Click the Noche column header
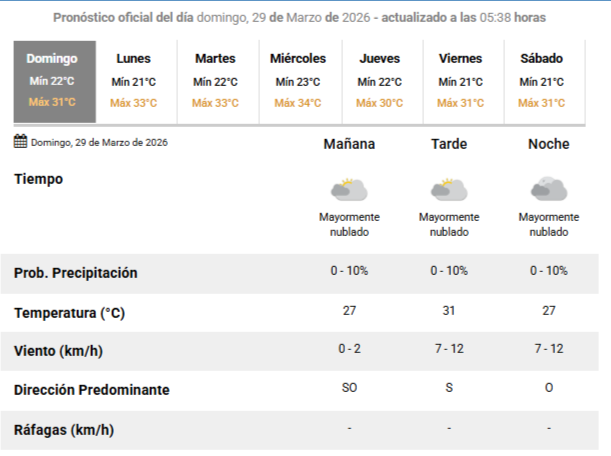611x456 pixels. (x=549, y=144)
